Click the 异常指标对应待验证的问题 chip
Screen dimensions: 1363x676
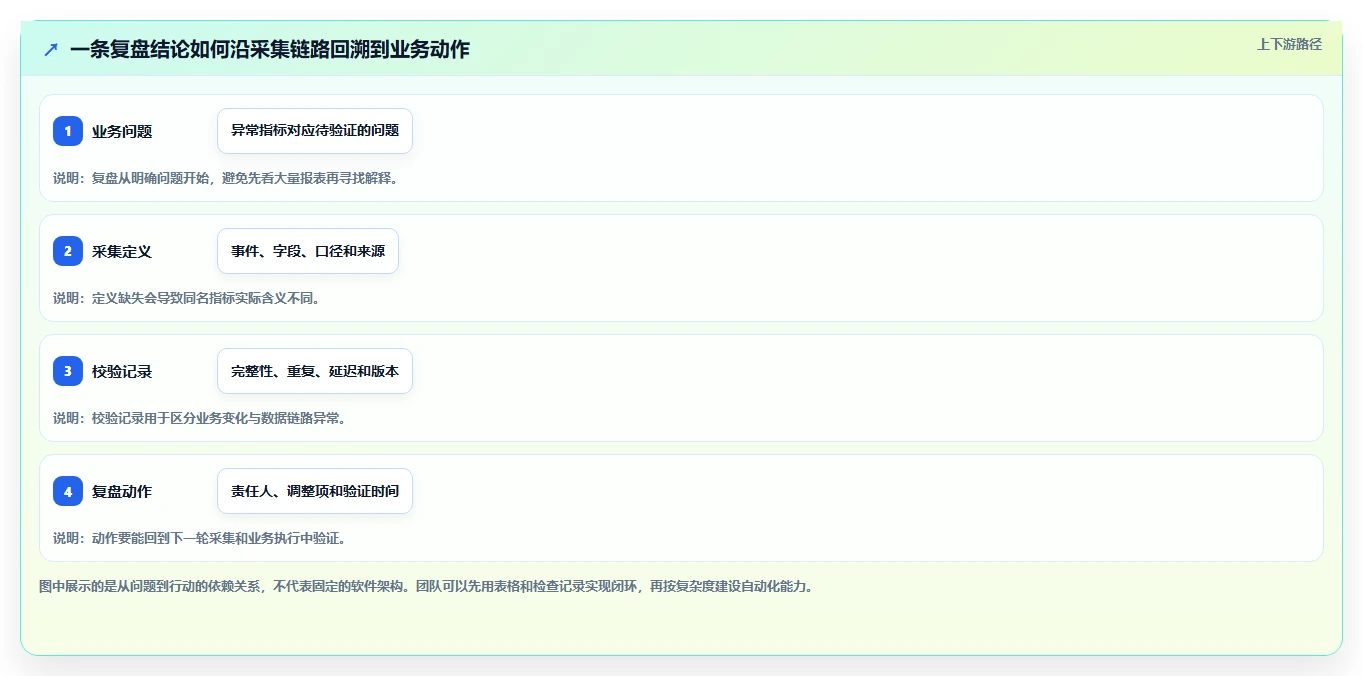(x=315, y=131)
